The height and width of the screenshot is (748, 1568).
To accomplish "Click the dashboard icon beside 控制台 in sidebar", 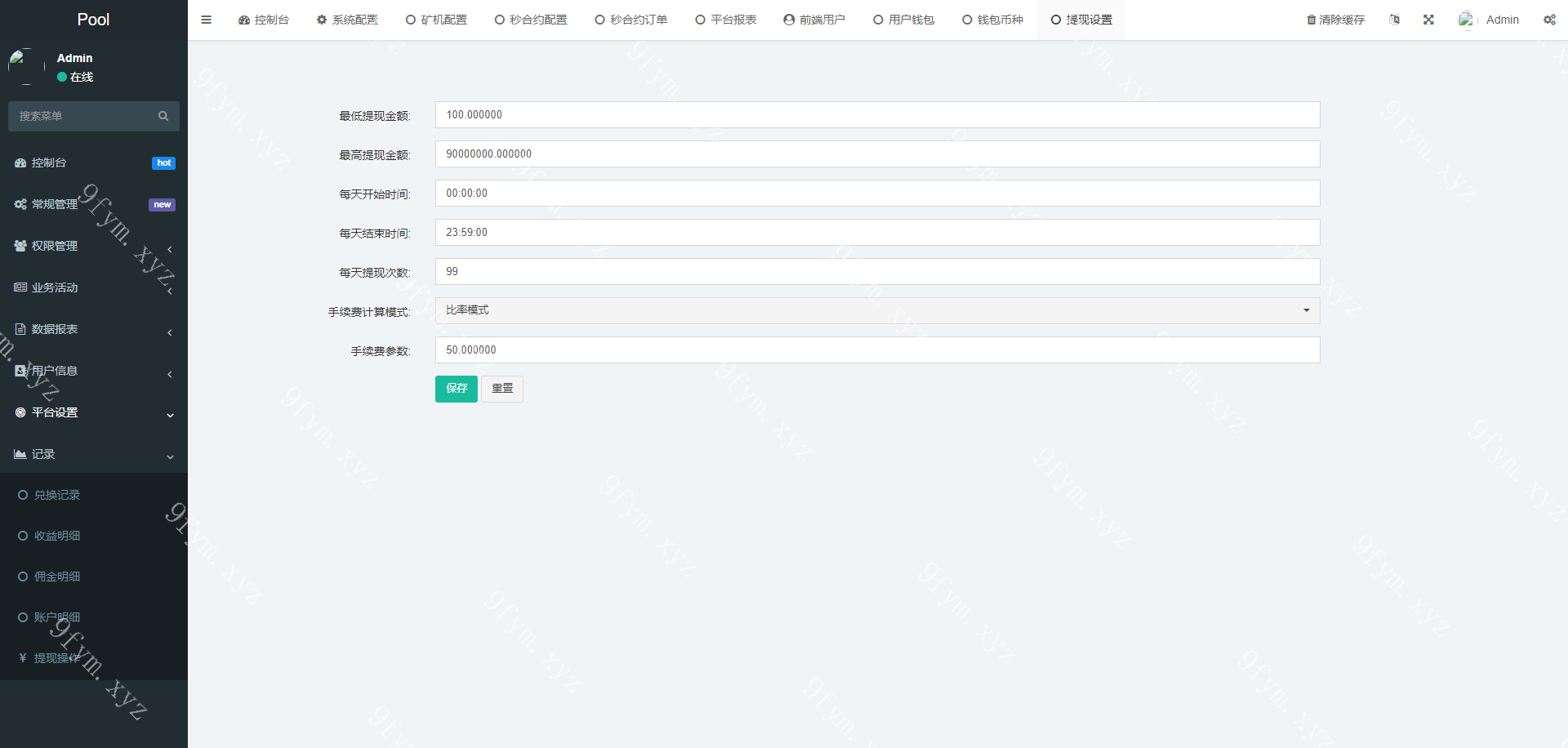I will (x=20, y=163).
